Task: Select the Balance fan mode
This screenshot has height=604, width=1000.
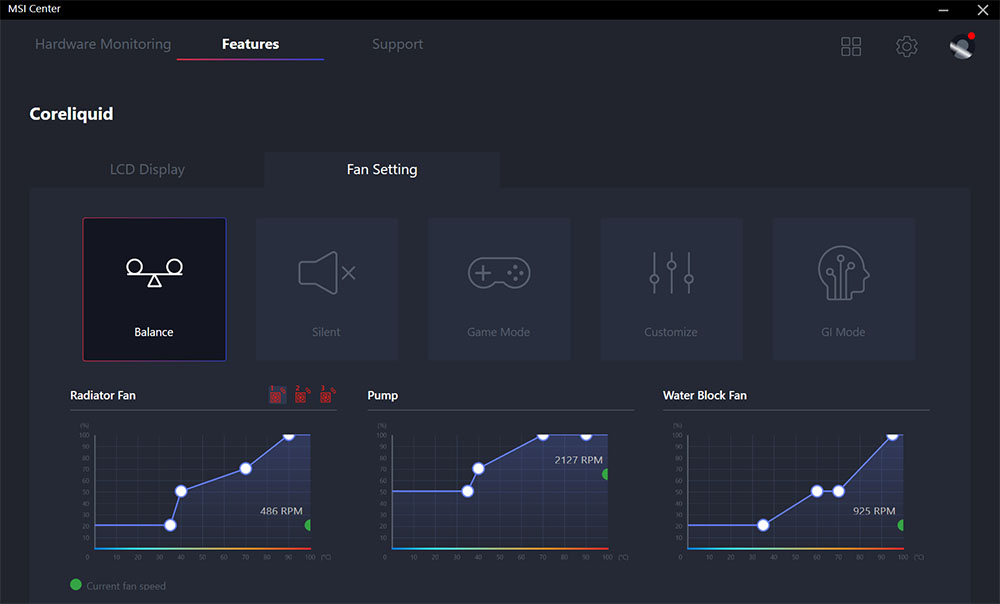Action: pyautogui.click(x=154, y=289)
